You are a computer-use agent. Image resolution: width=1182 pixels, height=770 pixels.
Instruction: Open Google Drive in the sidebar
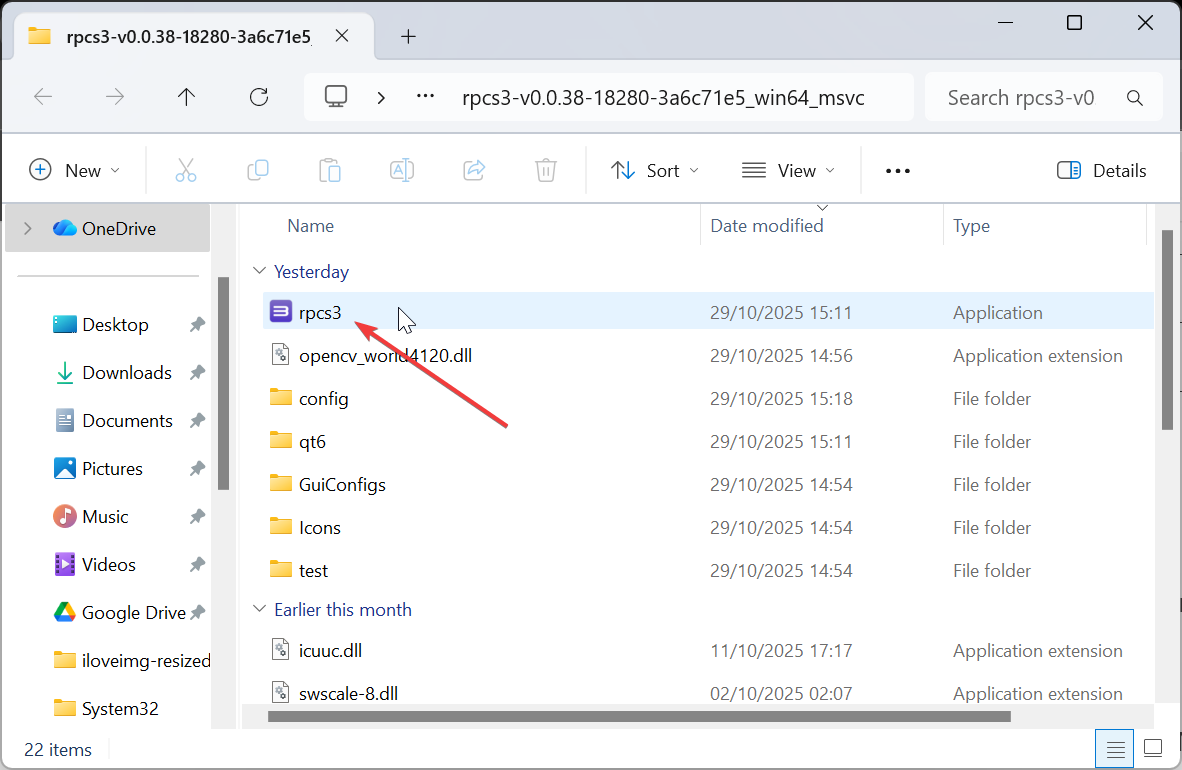pyautogui.click(x=133, y=613)
